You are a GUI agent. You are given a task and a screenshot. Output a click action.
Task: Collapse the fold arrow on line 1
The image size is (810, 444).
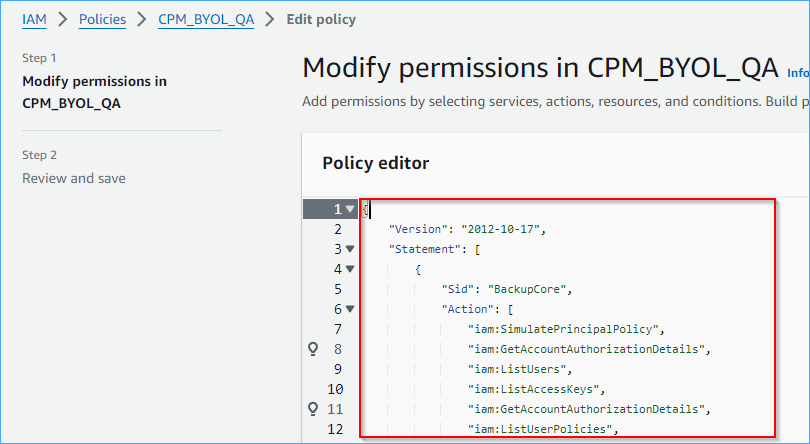click(350, 209)
